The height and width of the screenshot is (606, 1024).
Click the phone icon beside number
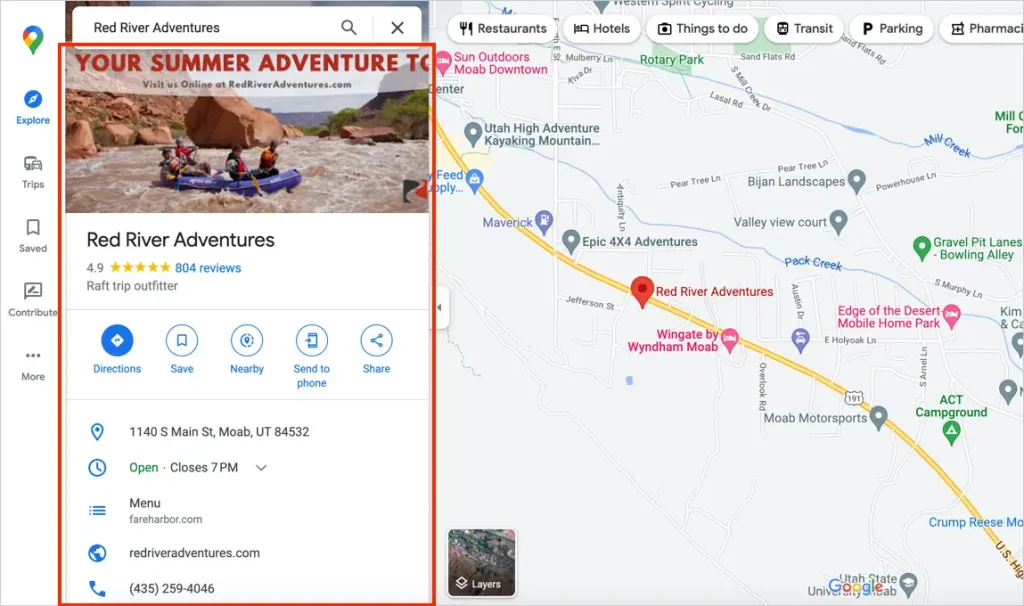click(x=97, y=588)
